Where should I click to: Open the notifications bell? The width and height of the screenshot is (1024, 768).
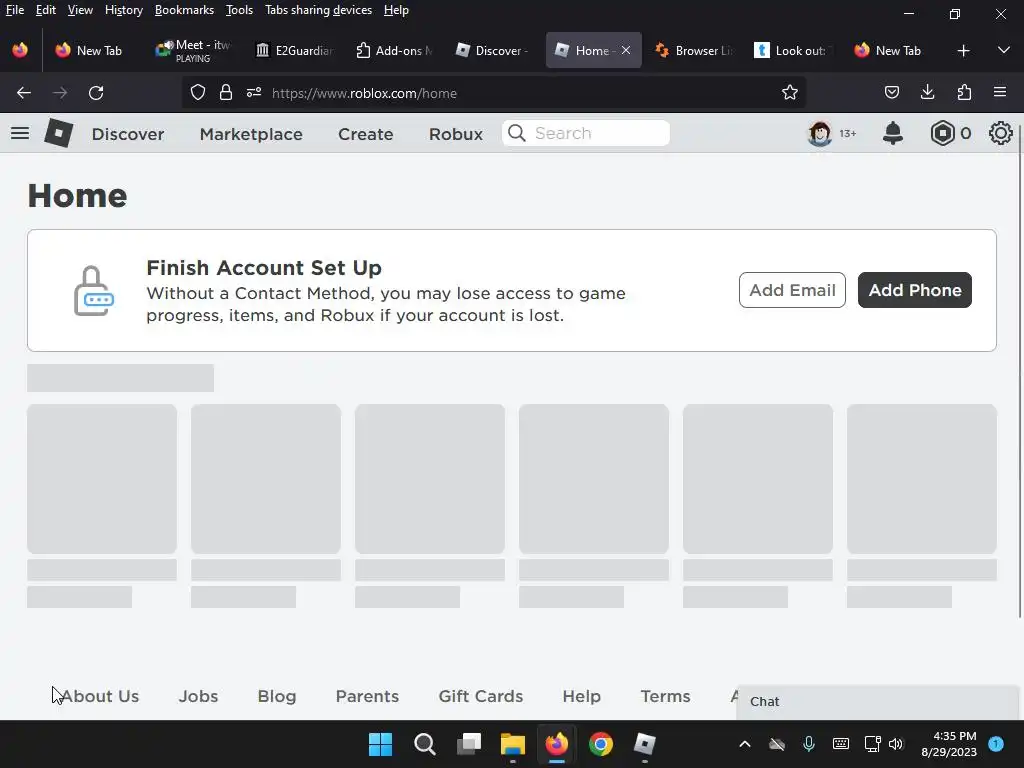[893, 133]
